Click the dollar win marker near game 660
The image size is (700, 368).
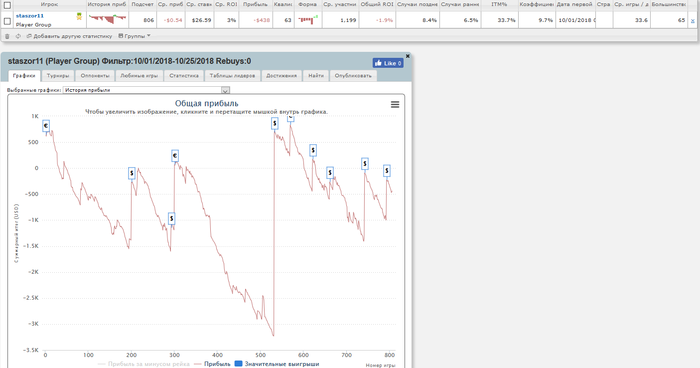(x=330, y=172)
